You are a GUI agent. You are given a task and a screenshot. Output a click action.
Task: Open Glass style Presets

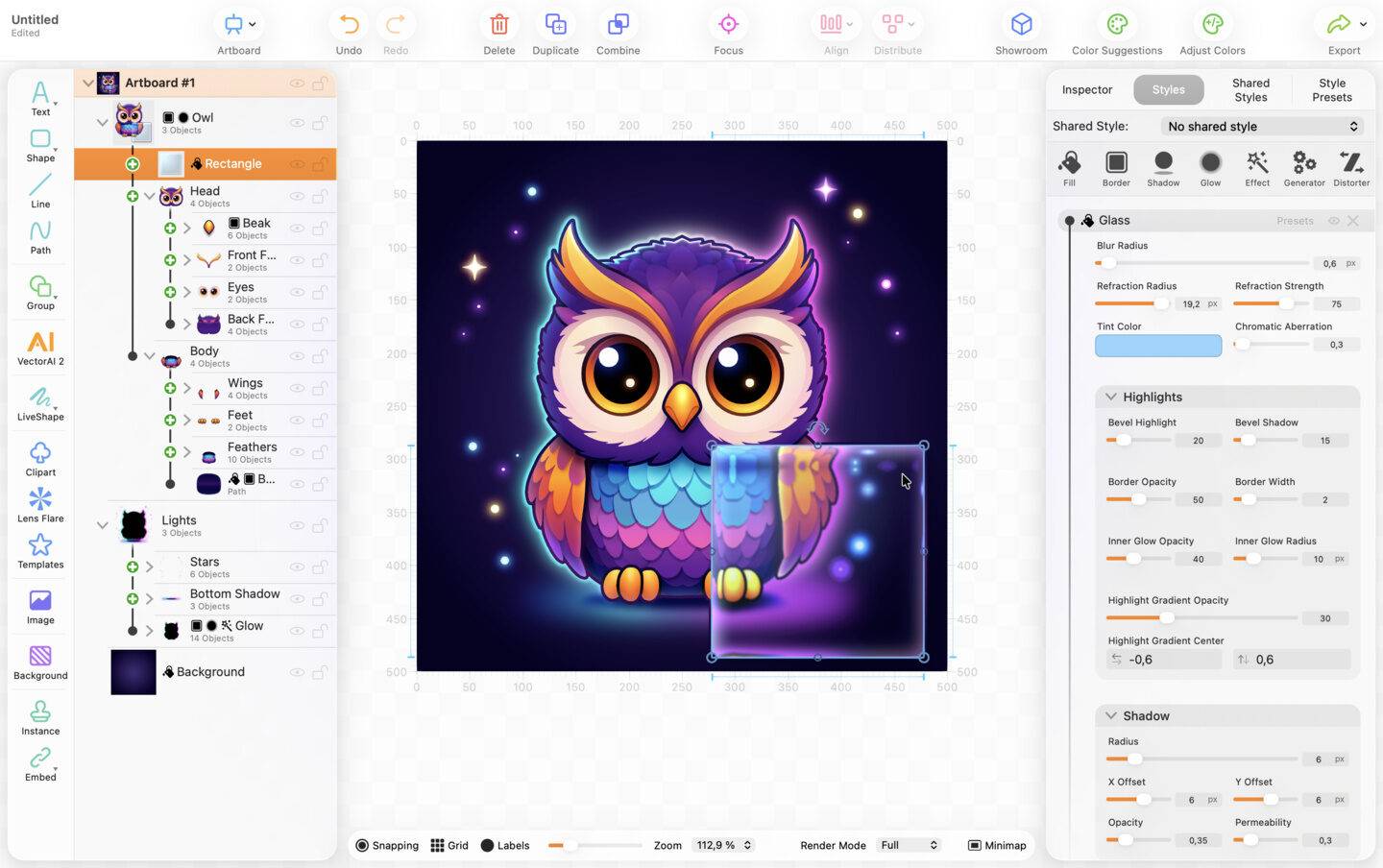pyautogui.click(x=1295, y=221)
